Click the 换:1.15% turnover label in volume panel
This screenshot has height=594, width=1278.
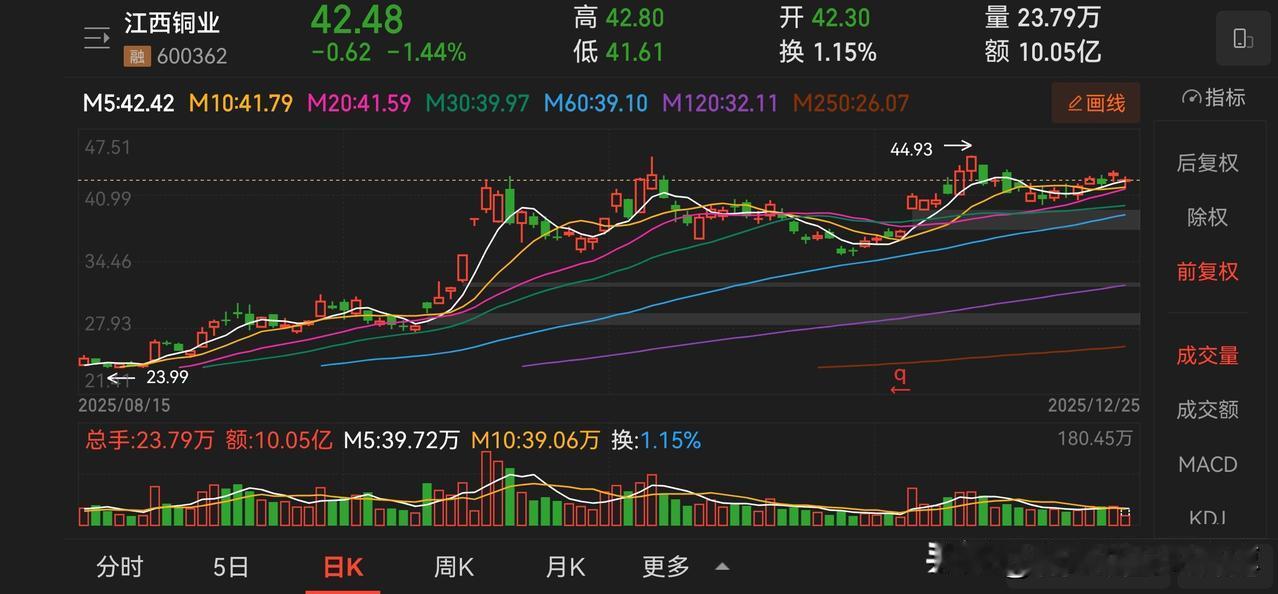(x=656, y=440)
